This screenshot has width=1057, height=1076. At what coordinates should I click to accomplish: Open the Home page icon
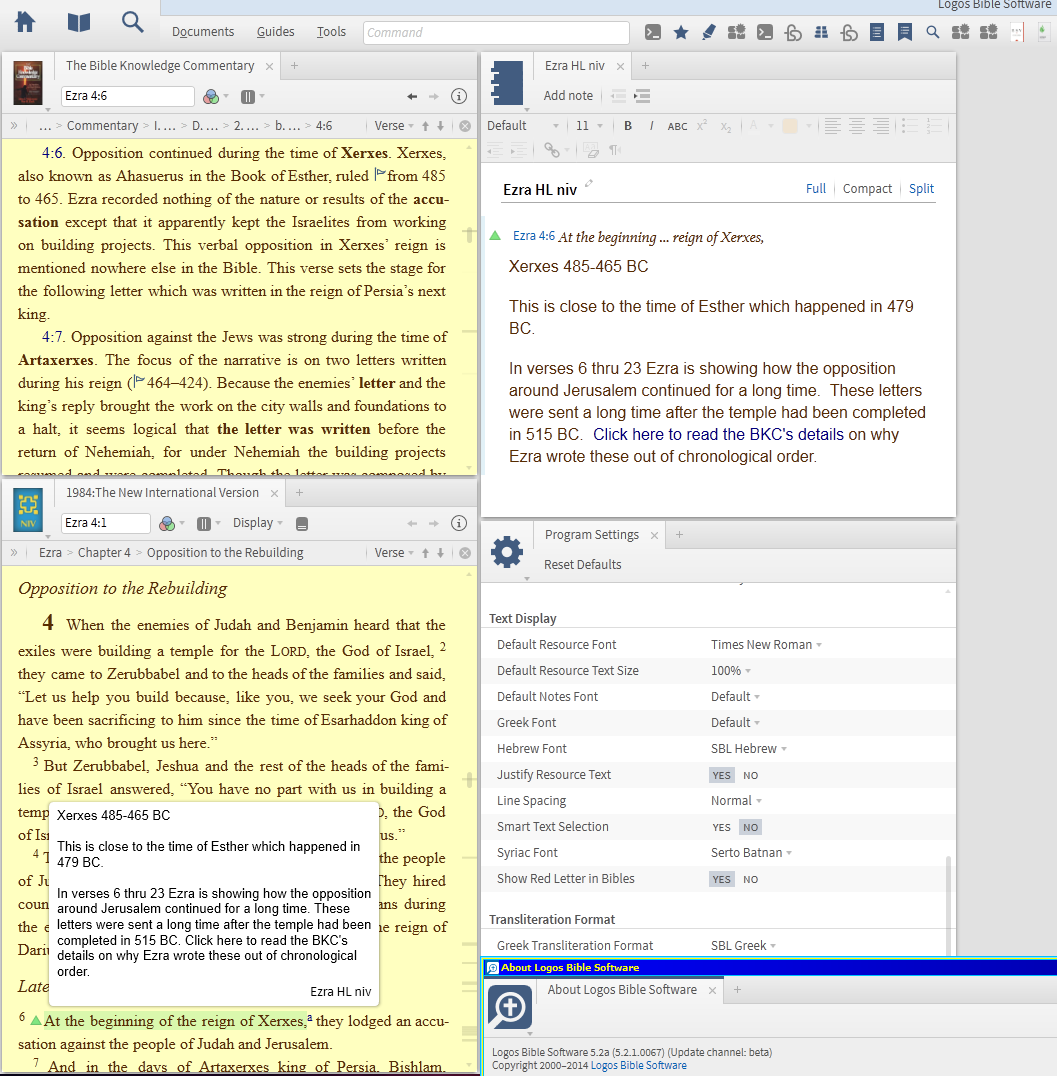[25, 23]
